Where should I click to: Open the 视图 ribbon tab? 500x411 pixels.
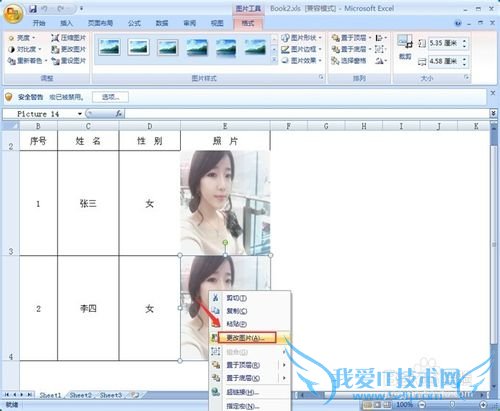coord(217,23)
